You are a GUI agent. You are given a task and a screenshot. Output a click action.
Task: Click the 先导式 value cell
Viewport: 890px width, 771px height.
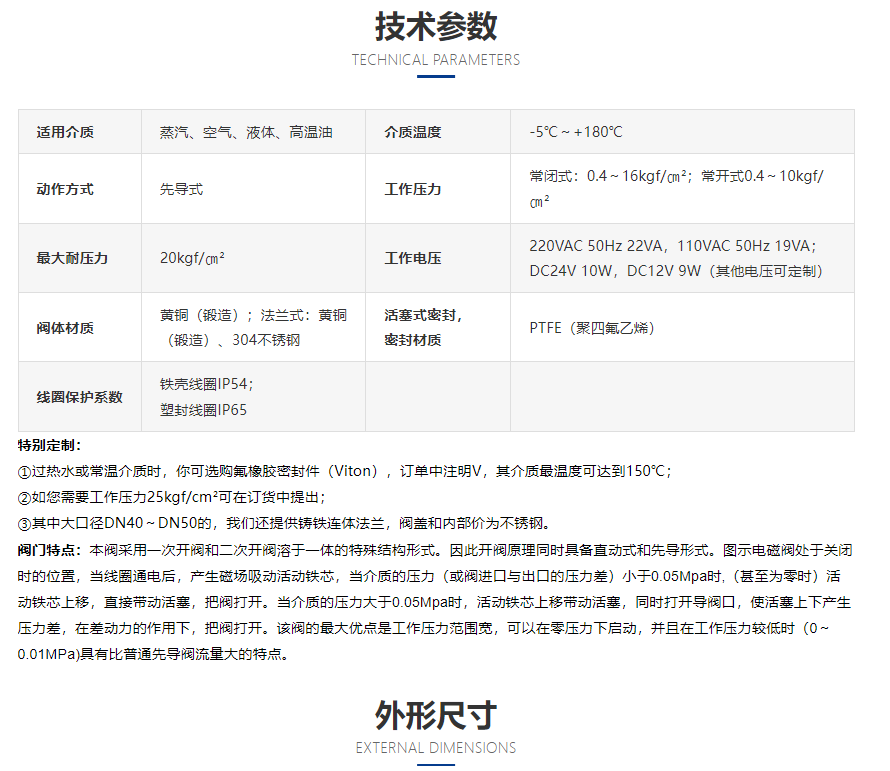pyautogui.click(x=182, y=189)
